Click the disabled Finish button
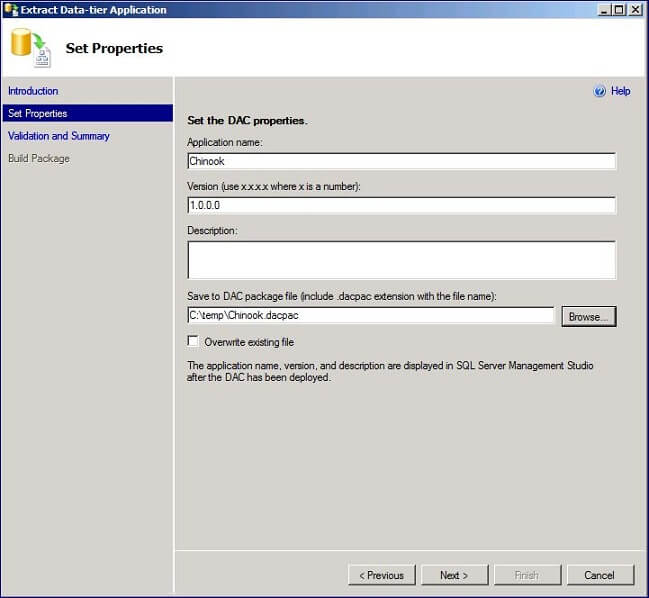The image size is (649, 598). click(x=527, y=575)
